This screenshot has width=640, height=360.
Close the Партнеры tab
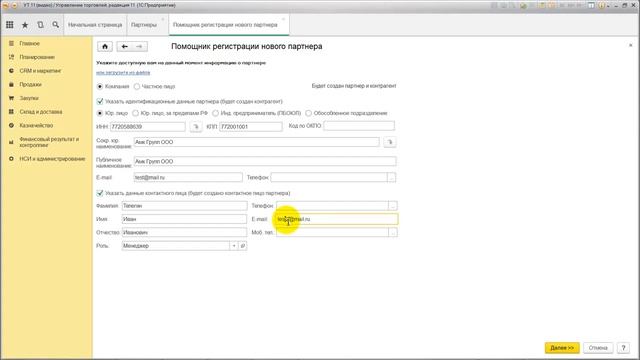coord(162,19)
